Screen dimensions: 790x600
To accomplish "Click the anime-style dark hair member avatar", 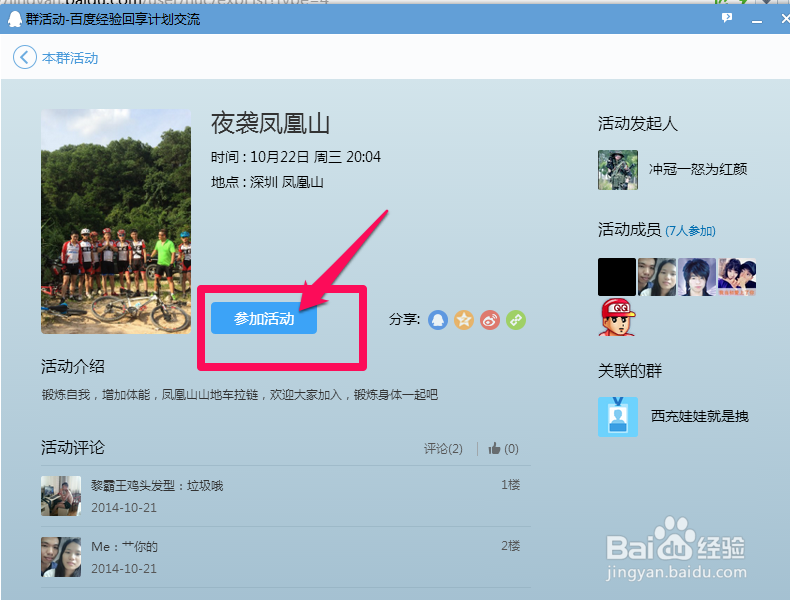I will coord(697,277).
